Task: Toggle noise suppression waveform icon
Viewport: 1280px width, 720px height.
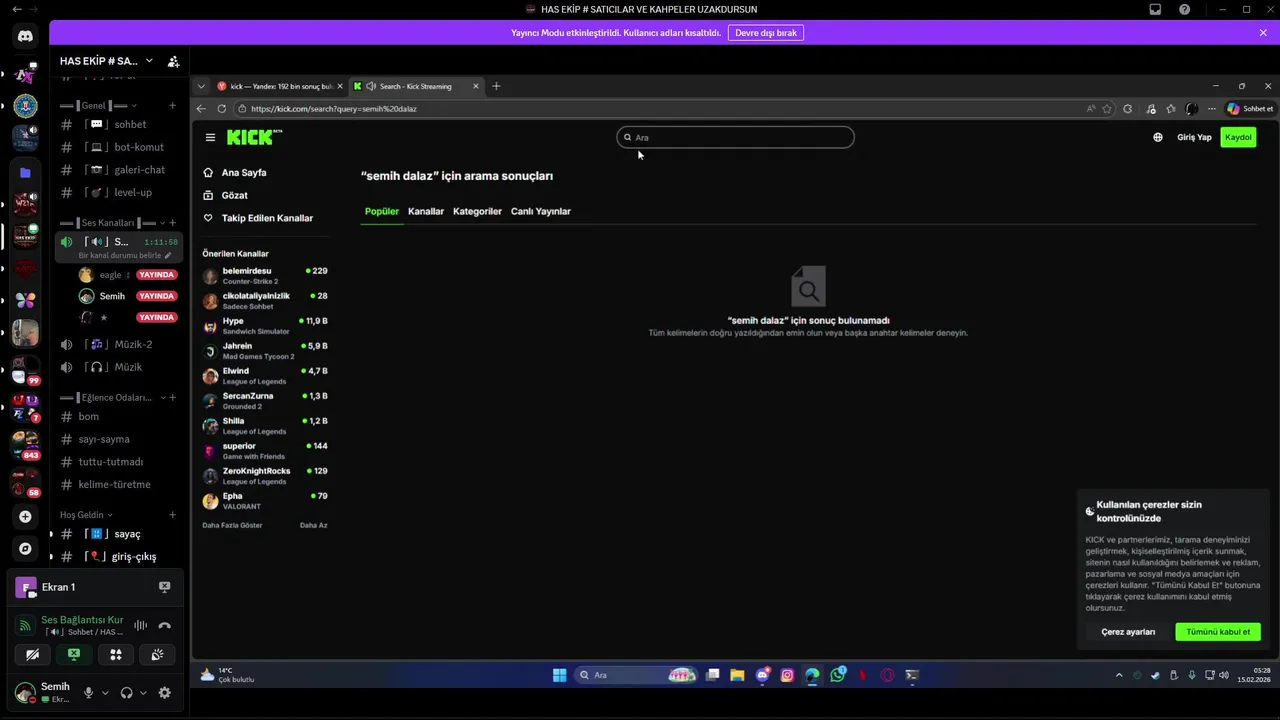Action: (141, 626)
